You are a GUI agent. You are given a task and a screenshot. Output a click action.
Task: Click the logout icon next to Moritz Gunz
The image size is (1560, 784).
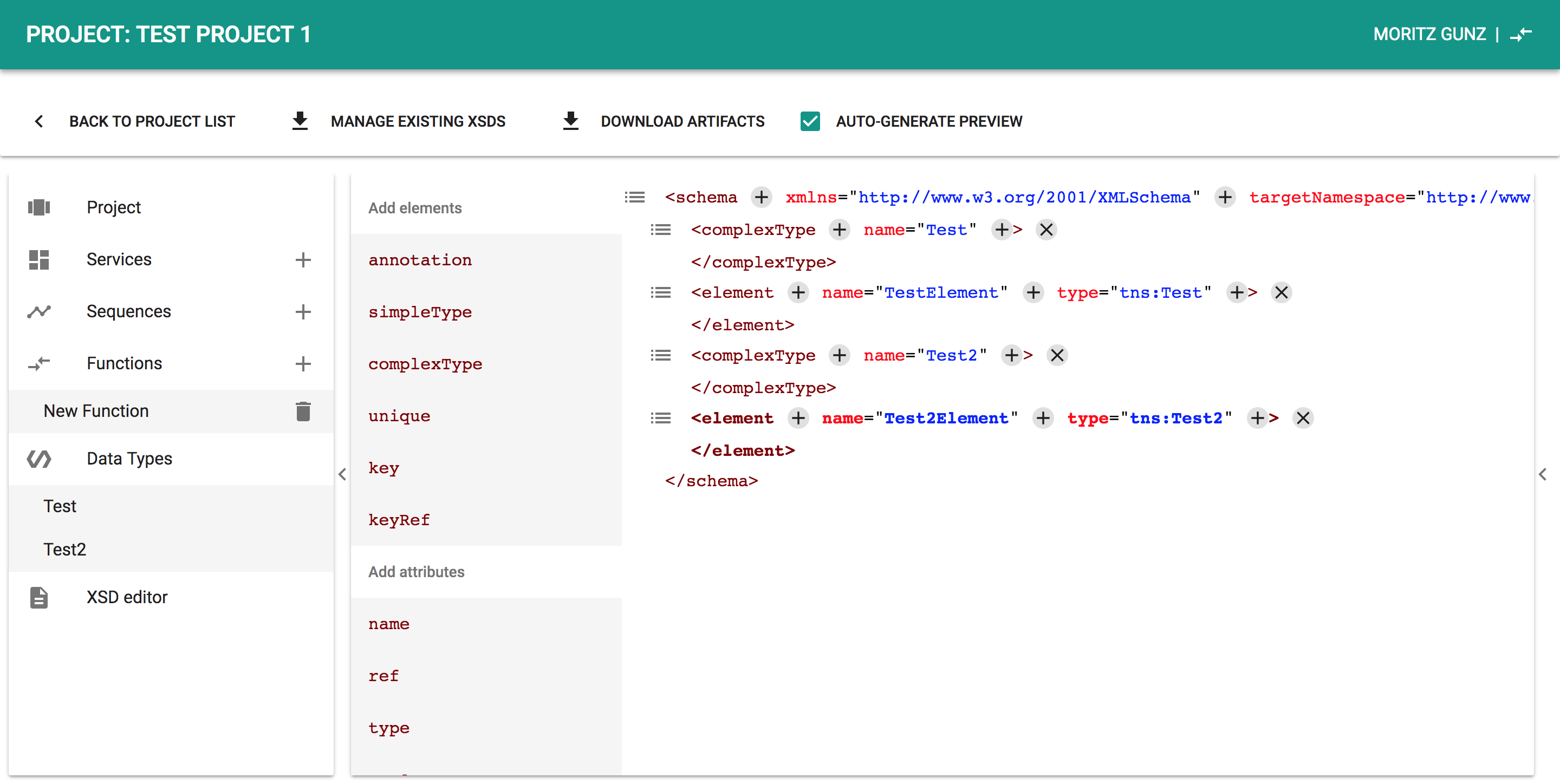1520,34
